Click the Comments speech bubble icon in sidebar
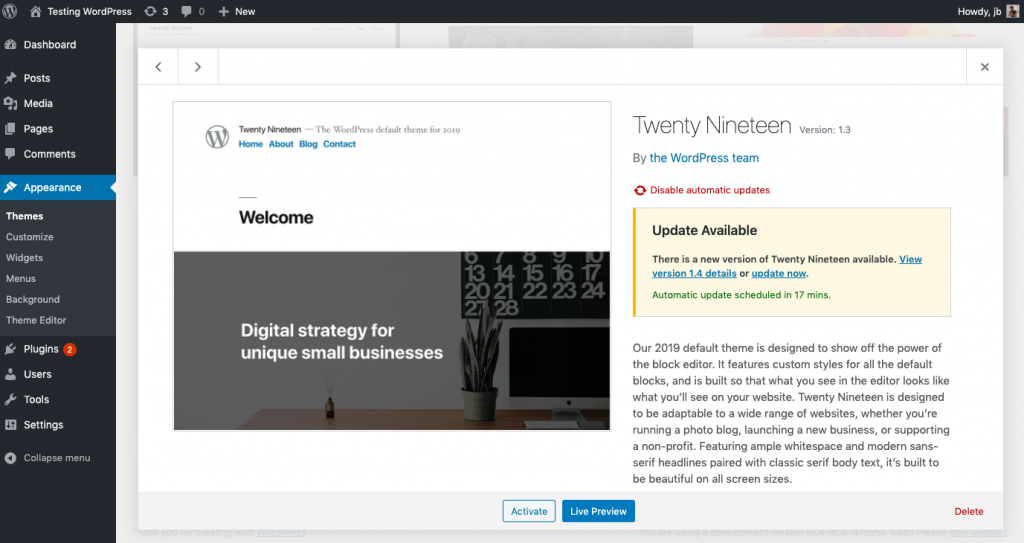Viewport: 1024px width, 543px height. (x=10, y=154)
